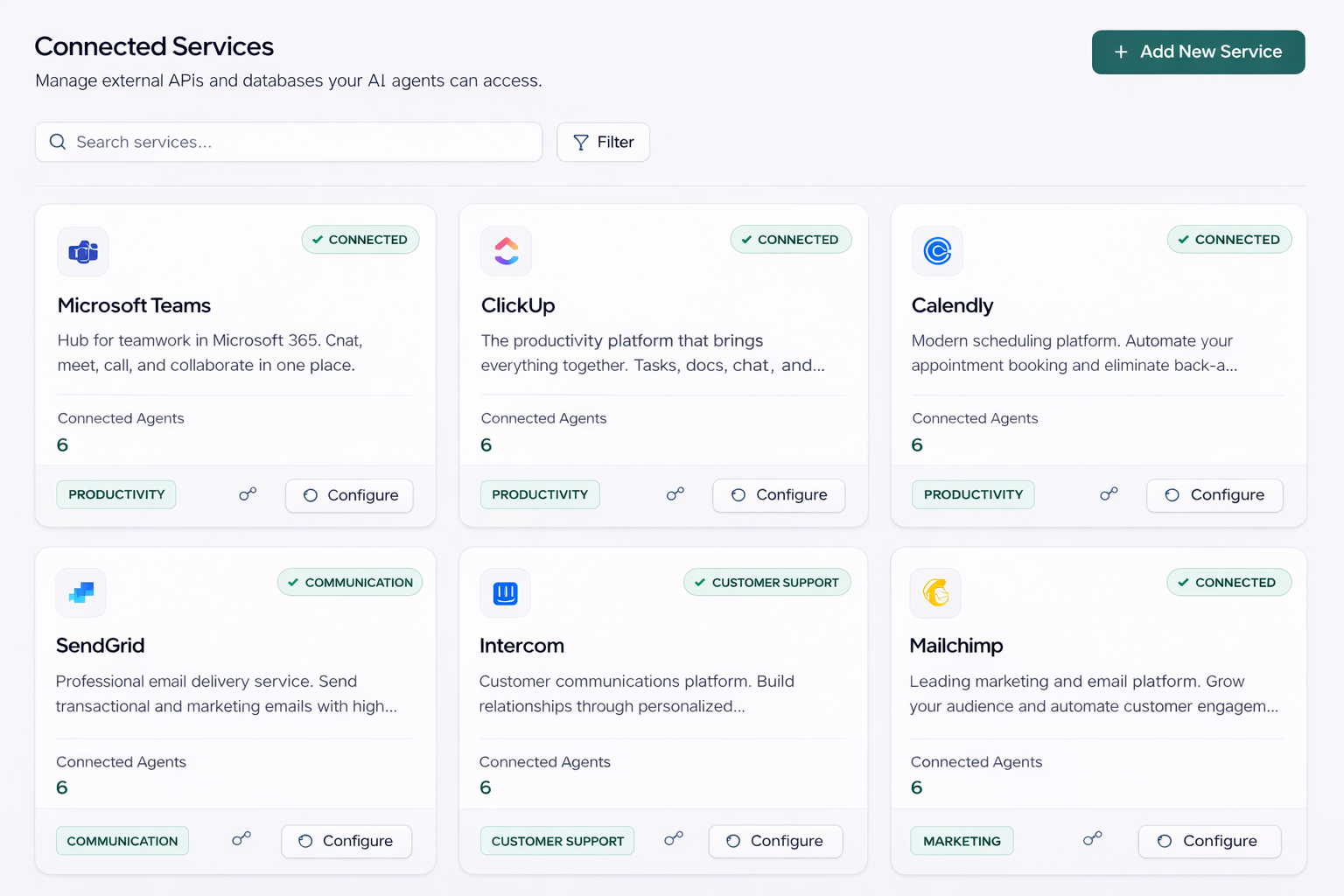Click the ClickUp logo icon
Screen dimensions: 1344x896
pos(507,251)
